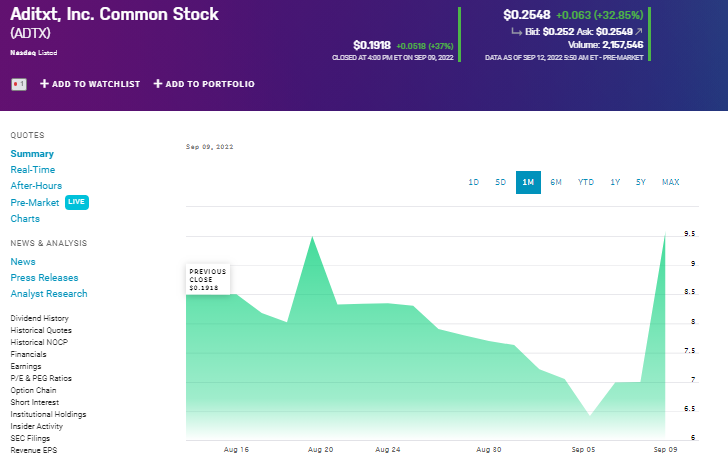The image size is (728, 470).
Task: Click the (ADTX) ticker symbol
Action: [x=30, y=33]
